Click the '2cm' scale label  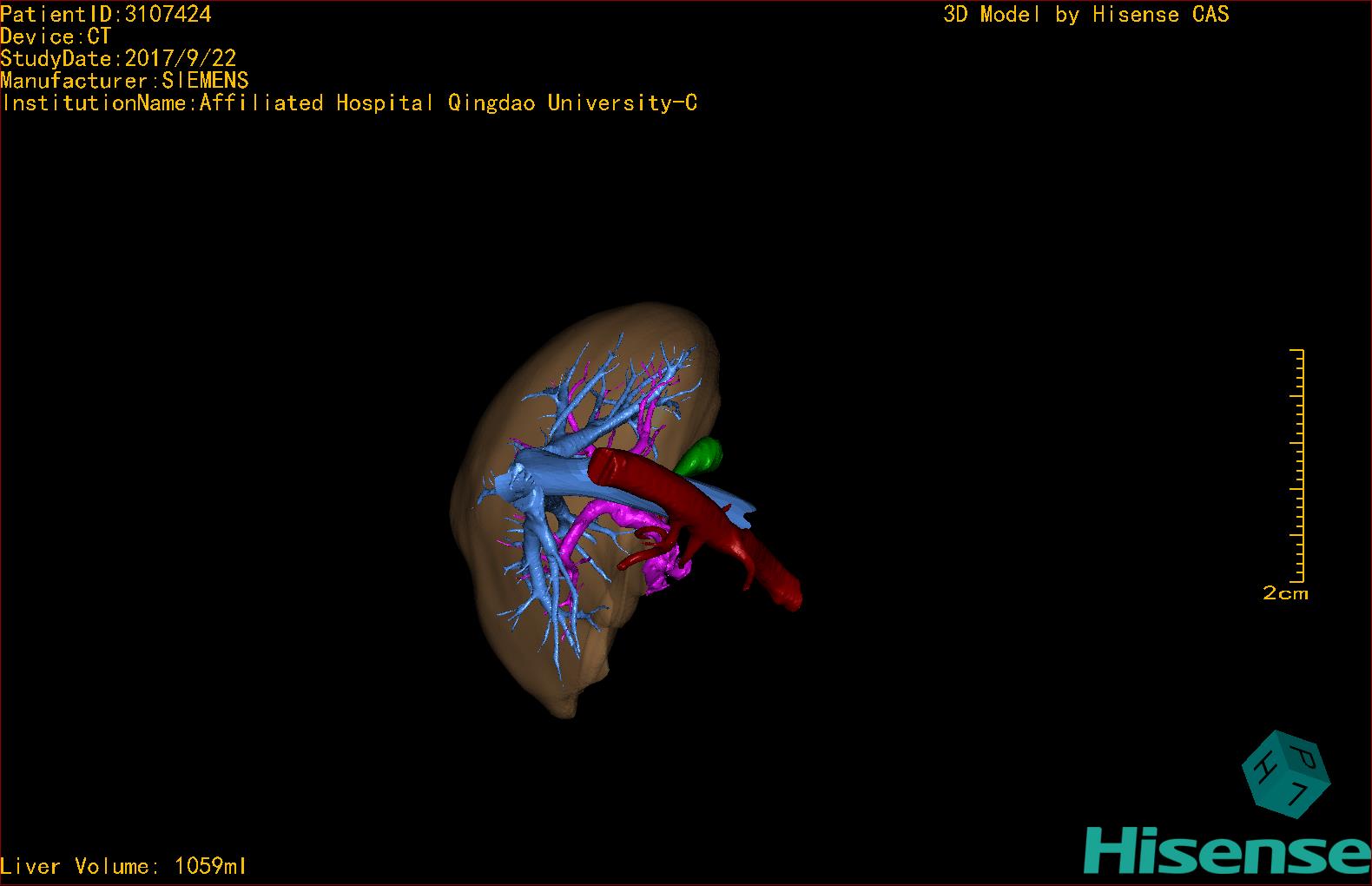(1285, 593)
